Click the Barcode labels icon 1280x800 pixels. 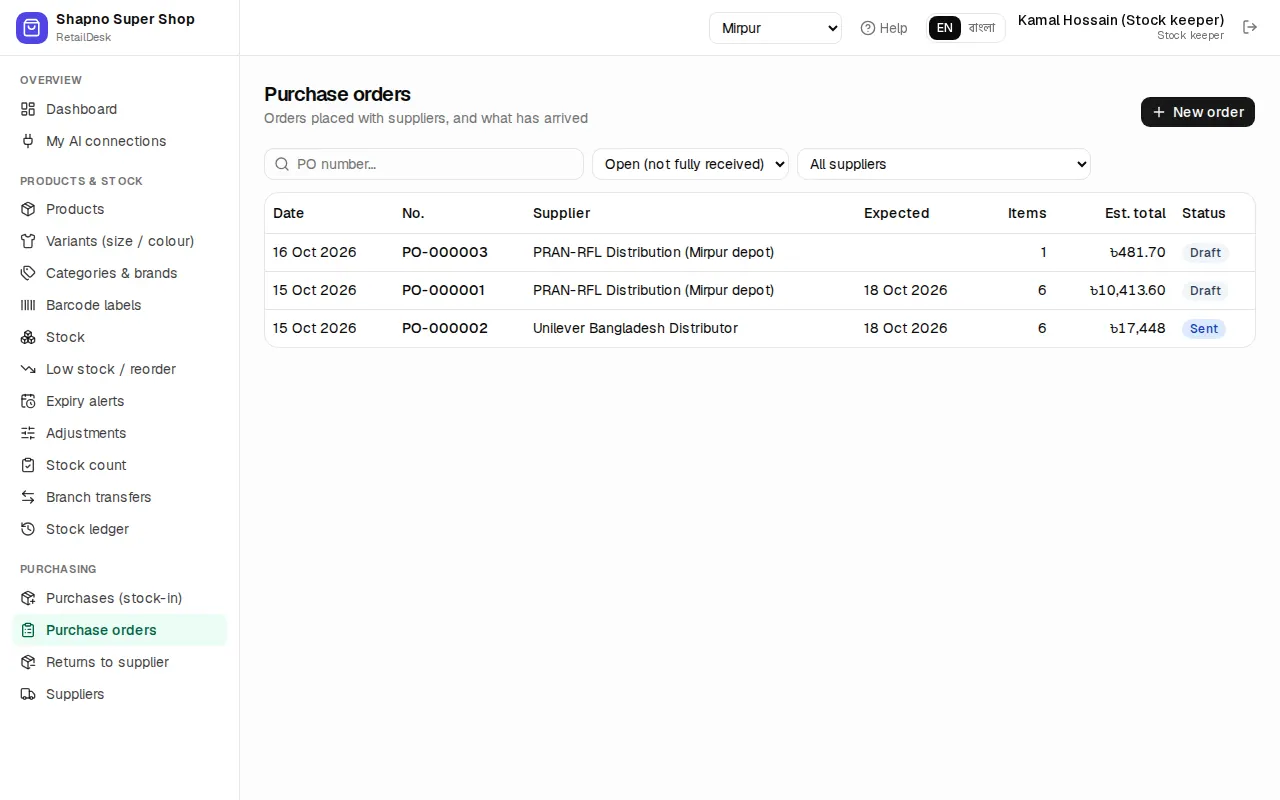click(x=28, y=305)
